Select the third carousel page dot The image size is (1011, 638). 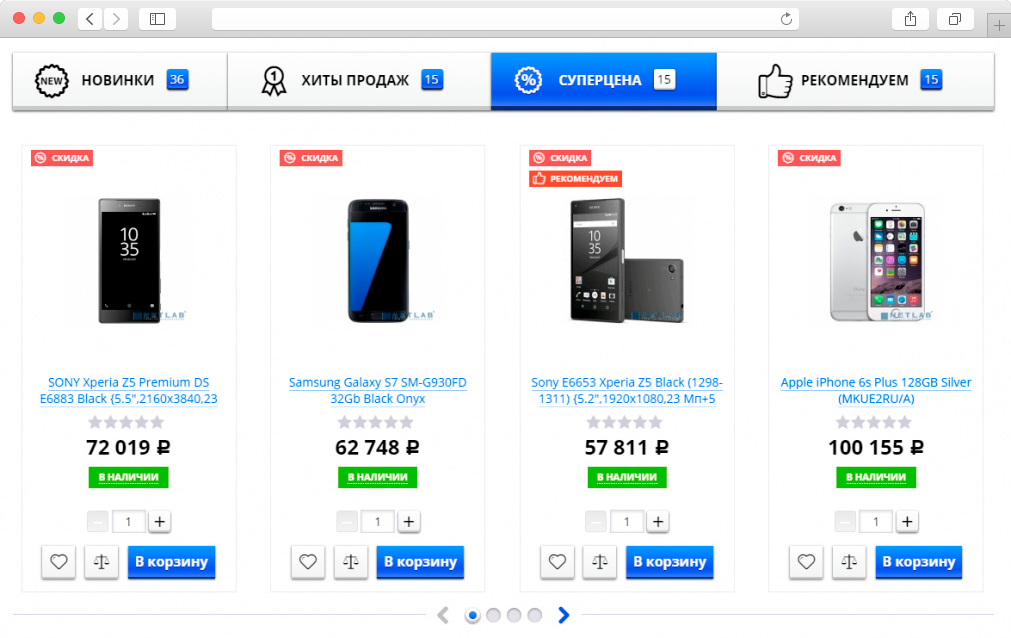point(514,615)
